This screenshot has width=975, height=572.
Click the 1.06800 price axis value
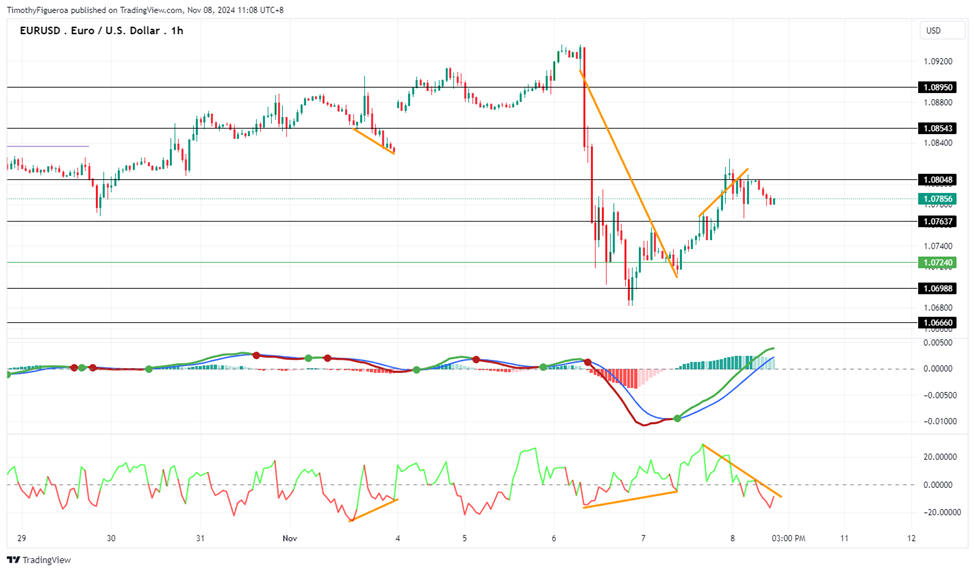(938, 308)
